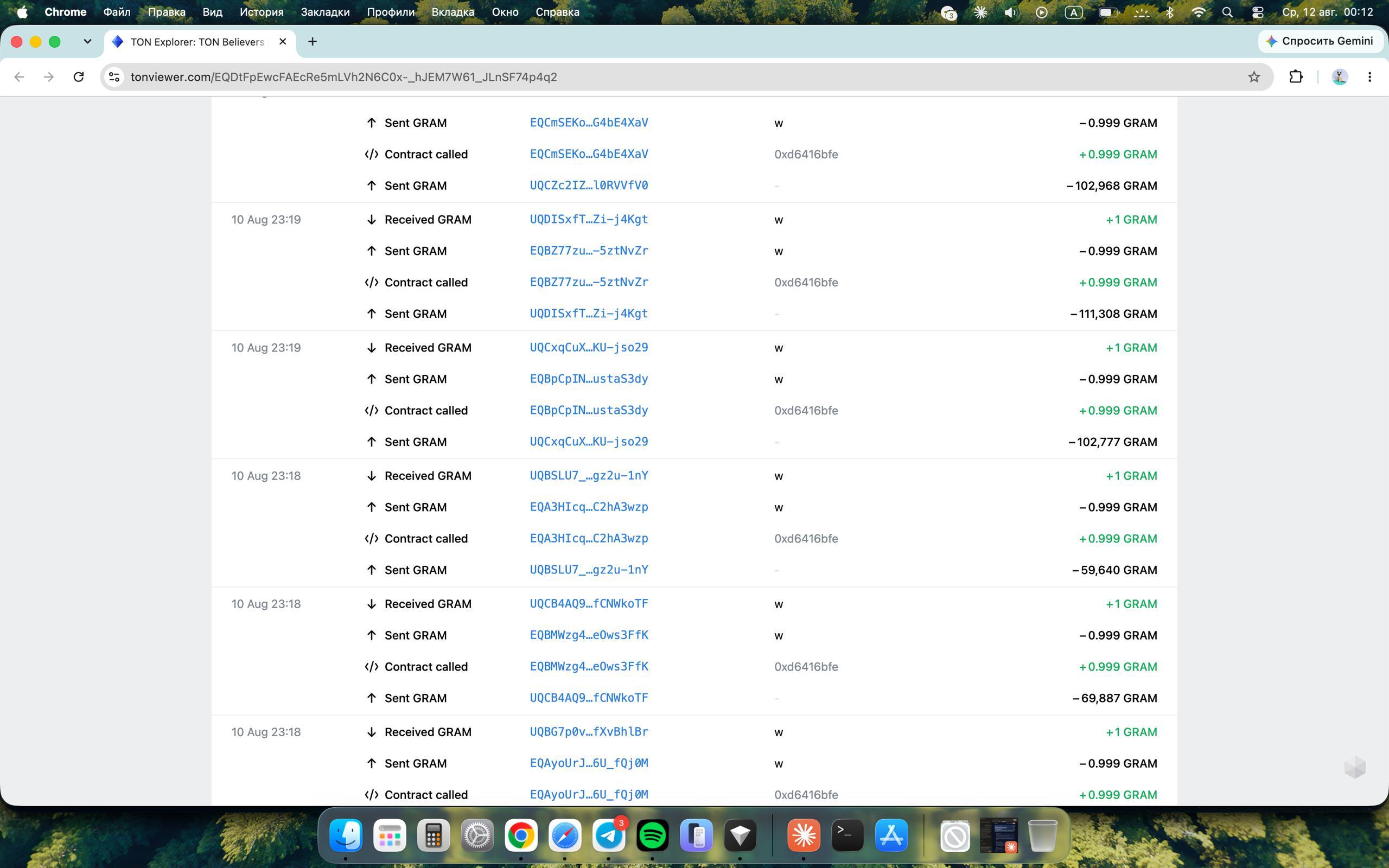Image resolution: width=1389 pixels, height=868 pixels.
Task: Open Spotify from the Dock
Action: (653, 835)
